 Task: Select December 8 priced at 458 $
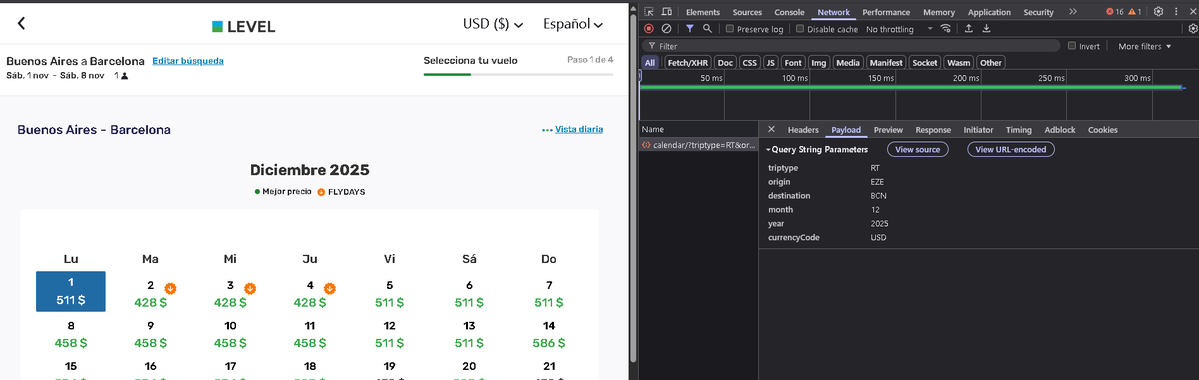coord(71,334)
